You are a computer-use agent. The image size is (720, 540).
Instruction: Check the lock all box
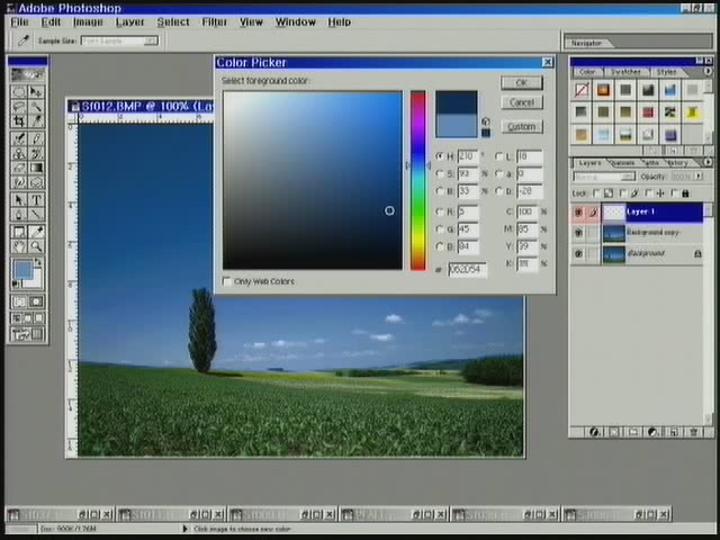click(x=675, y=193)
